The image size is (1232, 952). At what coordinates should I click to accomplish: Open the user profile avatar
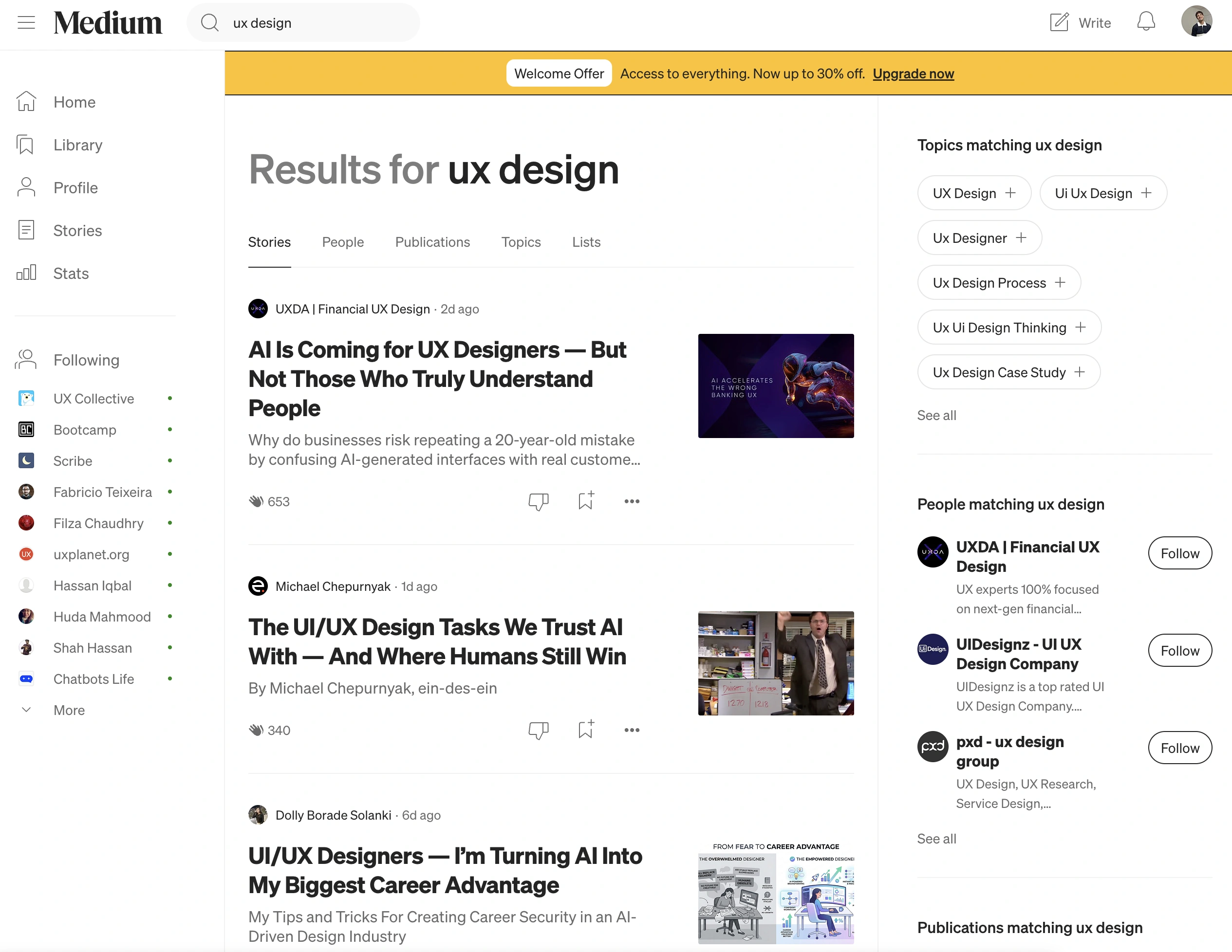pos(1196,21)
